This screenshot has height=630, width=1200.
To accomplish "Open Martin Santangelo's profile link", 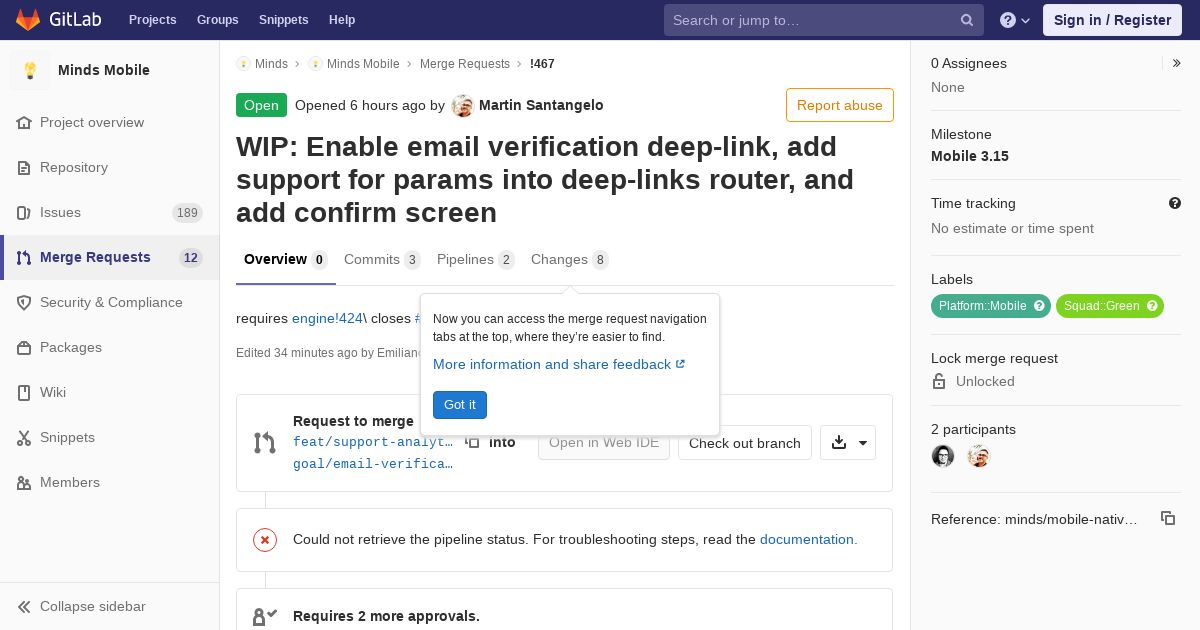I will click(x=541, y=105).
